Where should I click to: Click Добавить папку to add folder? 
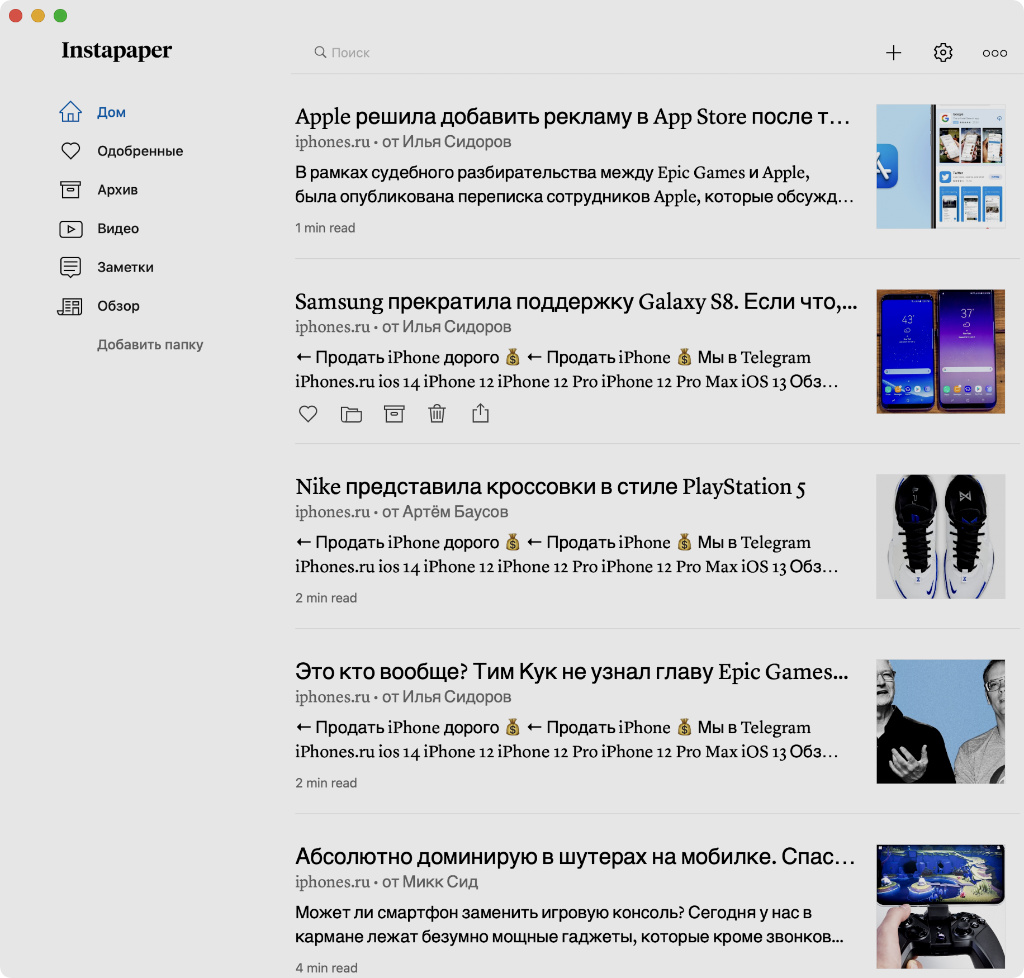tap(150, 345)
